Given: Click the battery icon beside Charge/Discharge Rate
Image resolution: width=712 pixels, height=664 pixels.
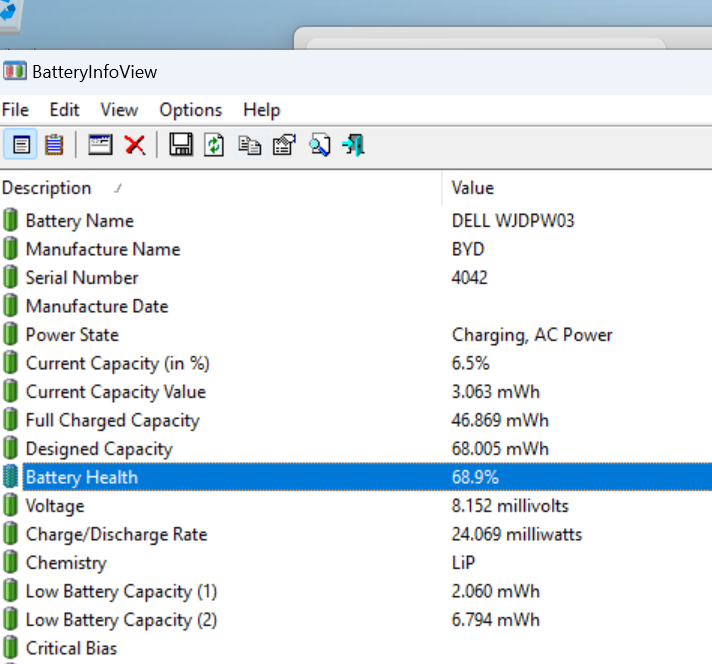Looking at the screenshot, I should 10,534.
